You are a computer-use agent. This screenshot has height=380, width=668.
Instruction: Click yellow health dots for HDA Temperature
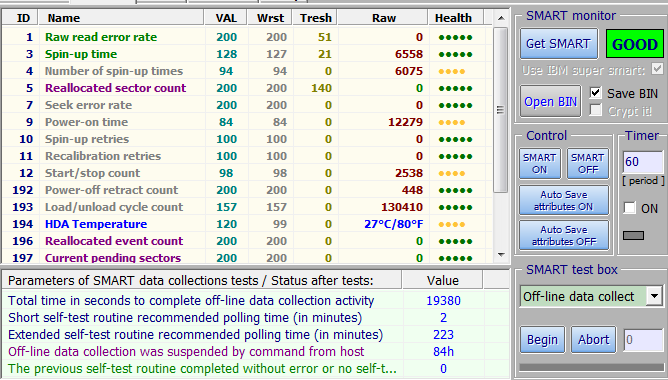(x=452, y=225)
